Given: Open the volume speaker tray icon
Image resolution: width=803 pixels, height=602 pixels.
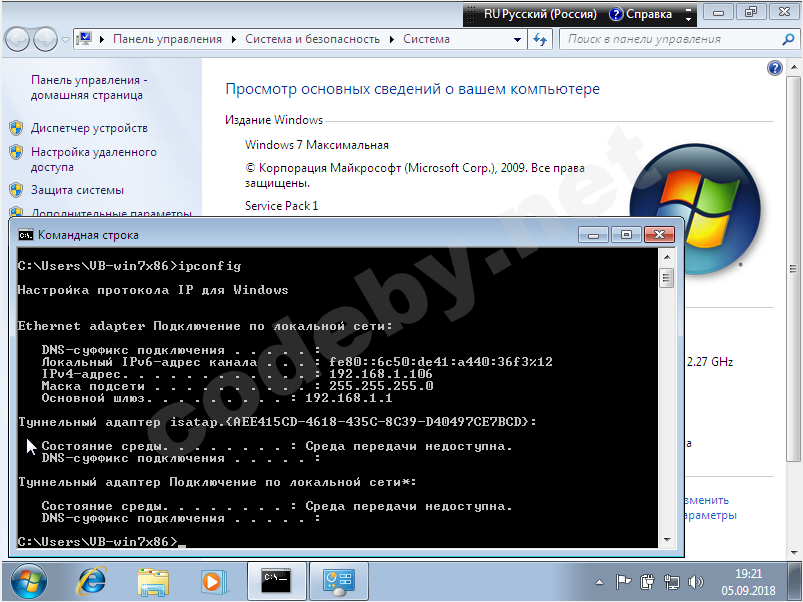Looking at the screenshot, I should [695, 582].
